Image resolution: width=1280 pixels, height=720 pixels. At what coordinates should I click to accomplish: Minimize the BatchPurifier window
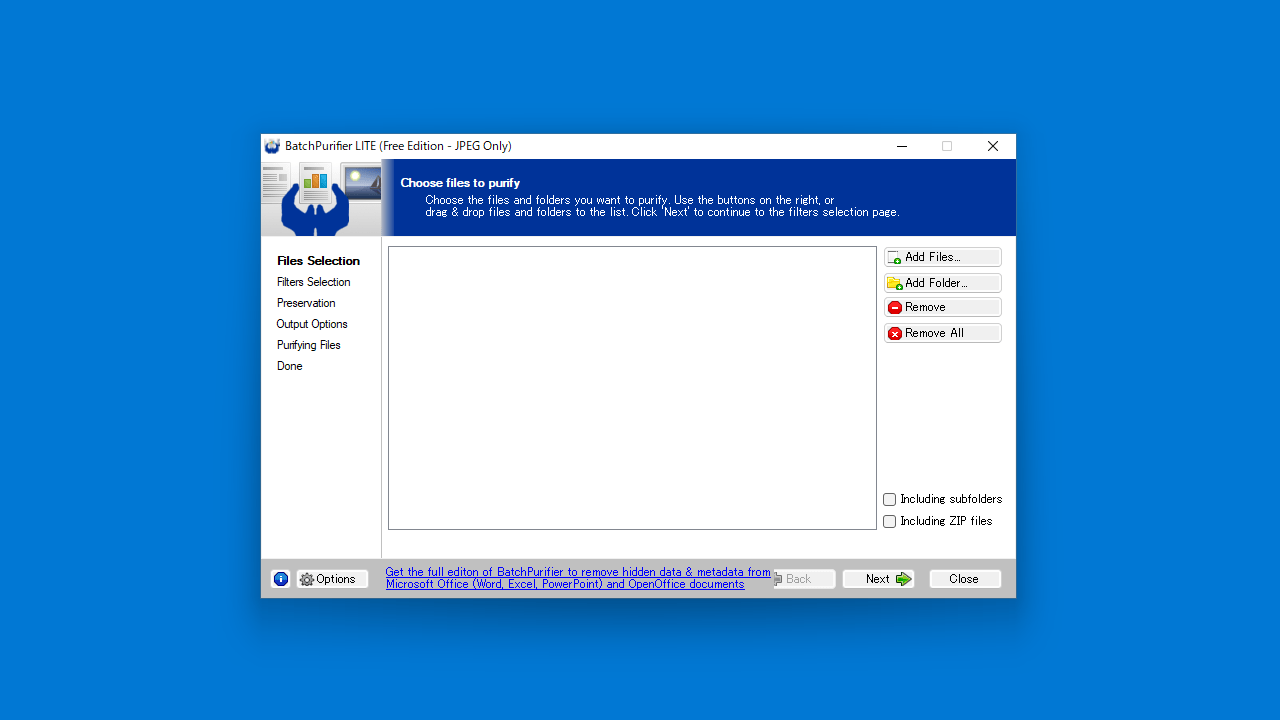[x=902, y=146]
